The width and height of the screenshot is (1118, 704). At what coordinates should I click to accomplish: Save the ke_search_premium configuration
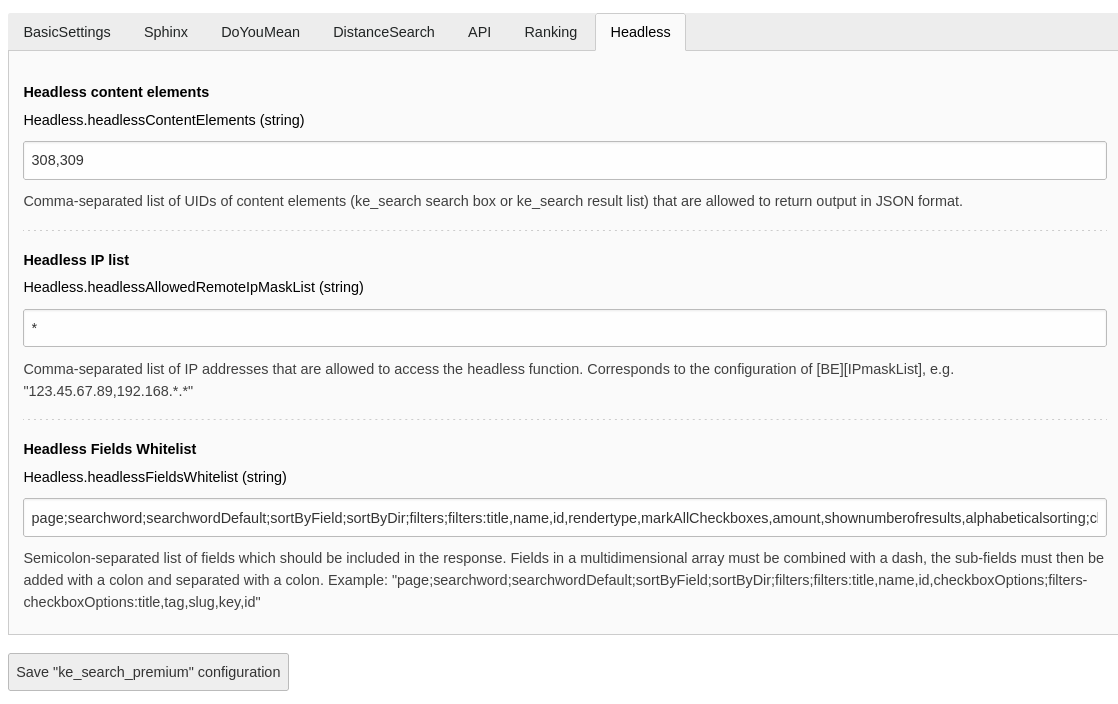pos(148,672)
